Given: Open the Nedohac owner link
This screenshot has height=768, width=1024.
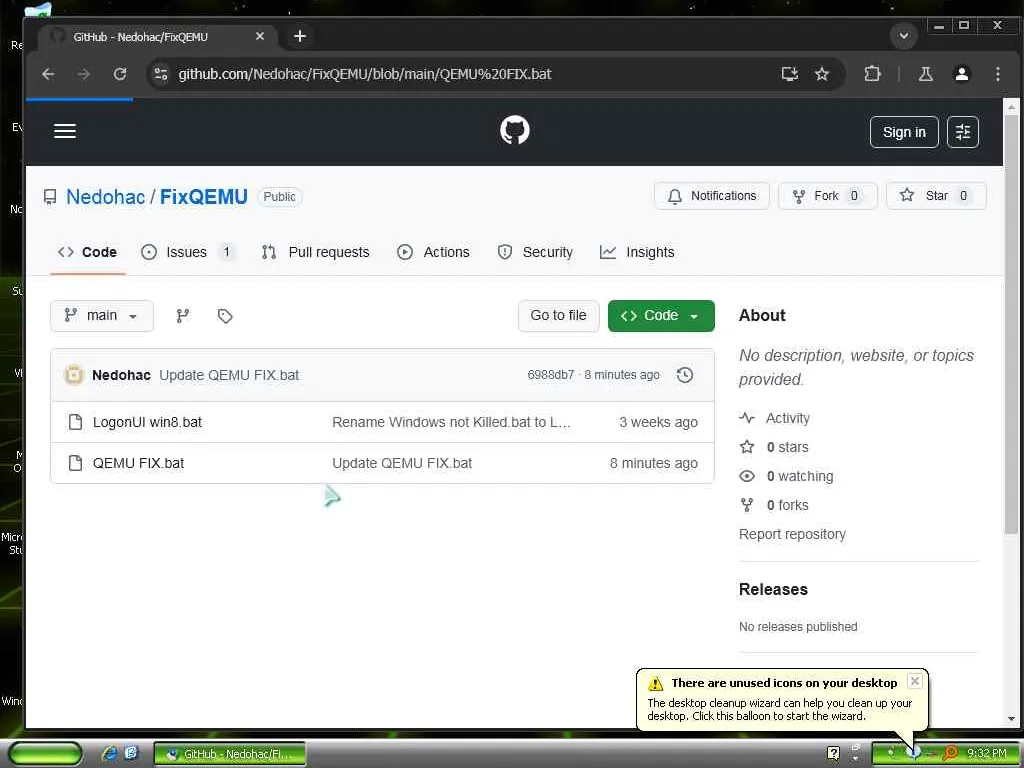Looking at the screenshot, I should tap(105, 197).
